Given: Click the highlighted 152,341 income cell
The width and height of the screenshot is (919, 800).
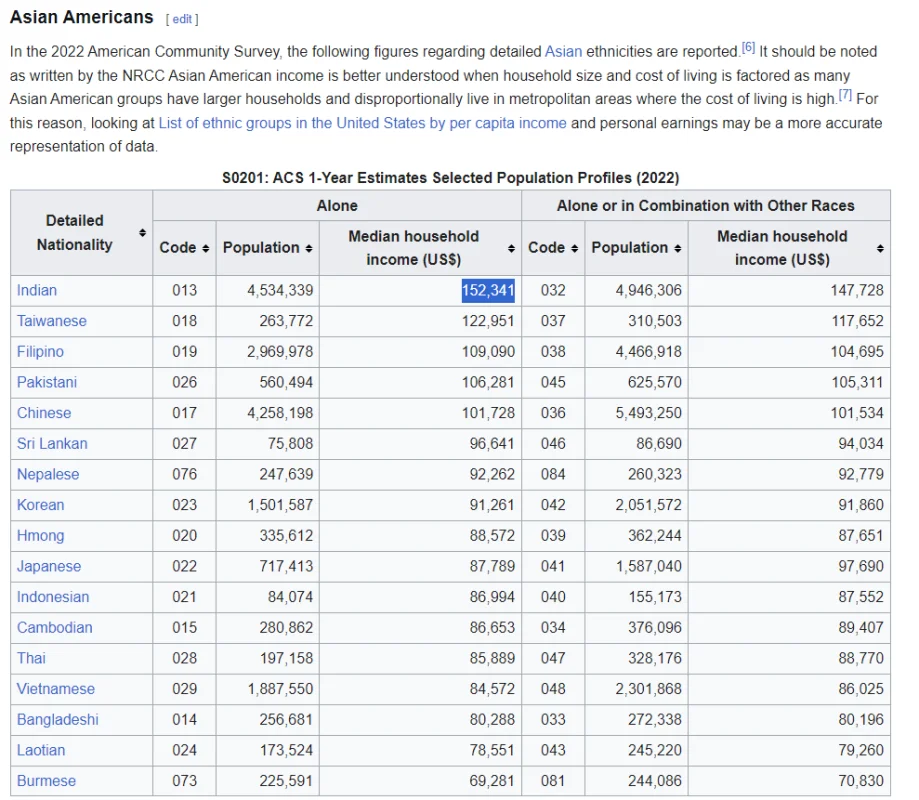Looking at the screenshot, I should pos(488,290).
